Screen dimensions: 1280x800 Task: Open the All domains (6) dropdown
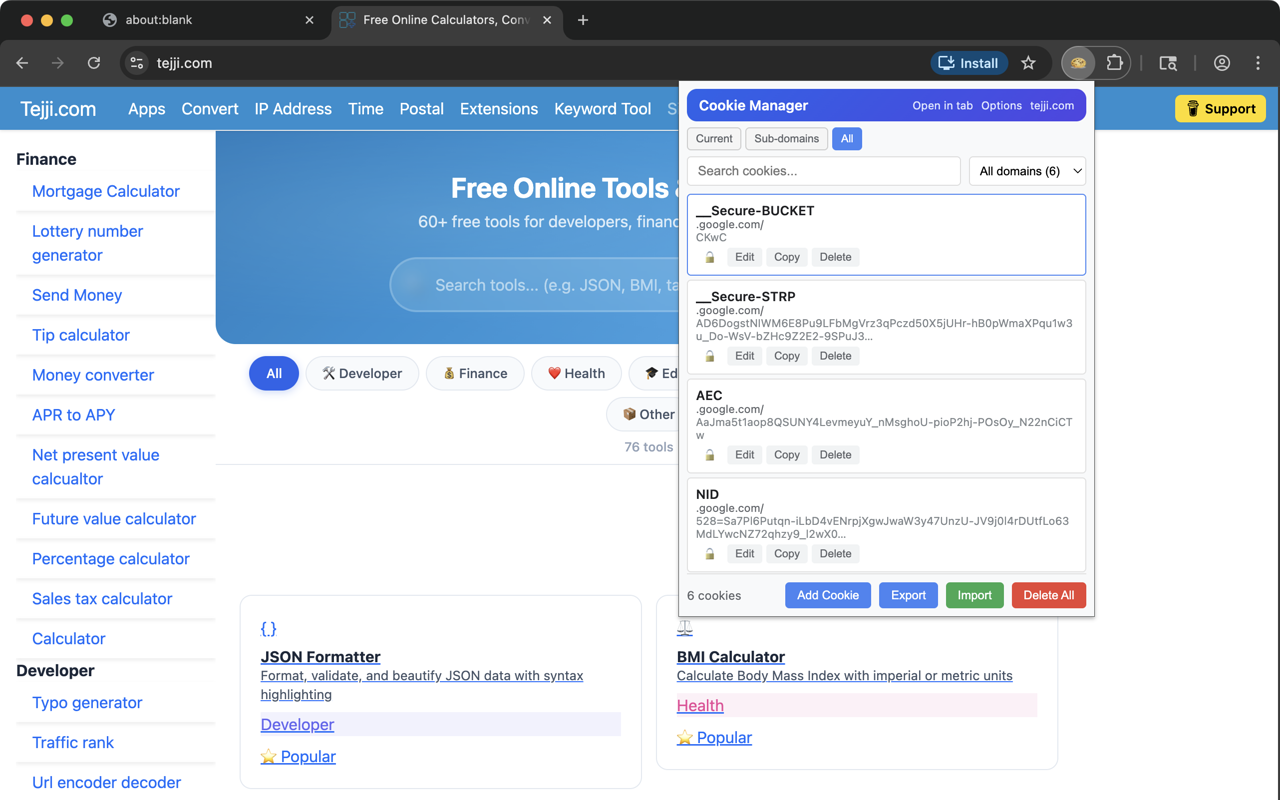pyautogui.click(x=1028, y=171)
